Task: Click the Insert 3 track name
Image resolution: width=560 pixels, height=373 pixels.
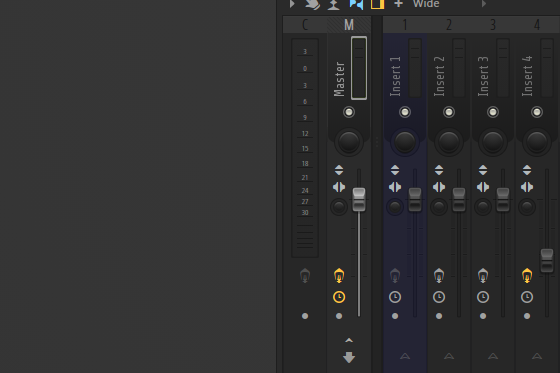Action: 483,76
